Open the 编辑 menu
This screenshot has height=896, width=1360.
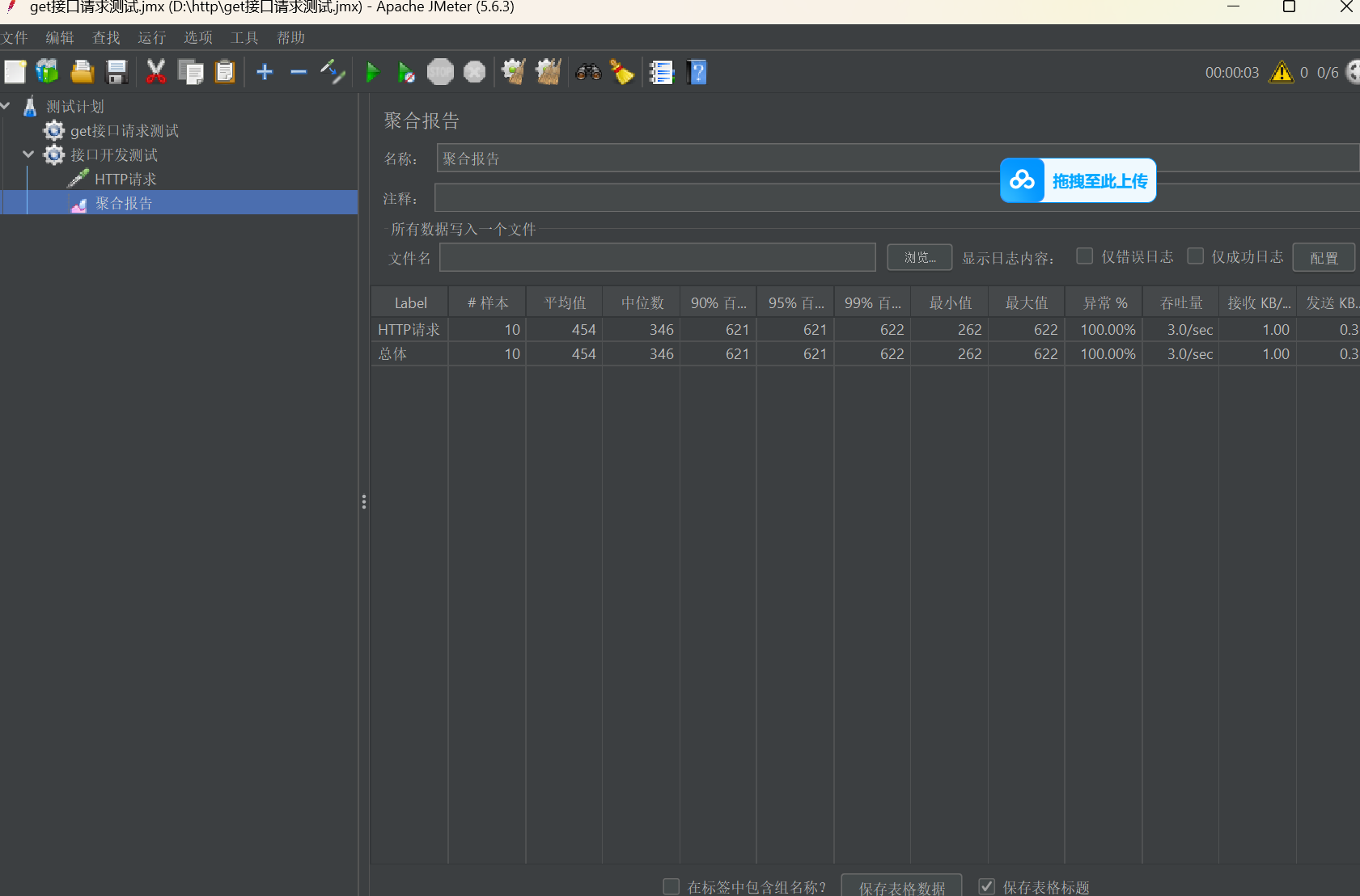point(60,38)
